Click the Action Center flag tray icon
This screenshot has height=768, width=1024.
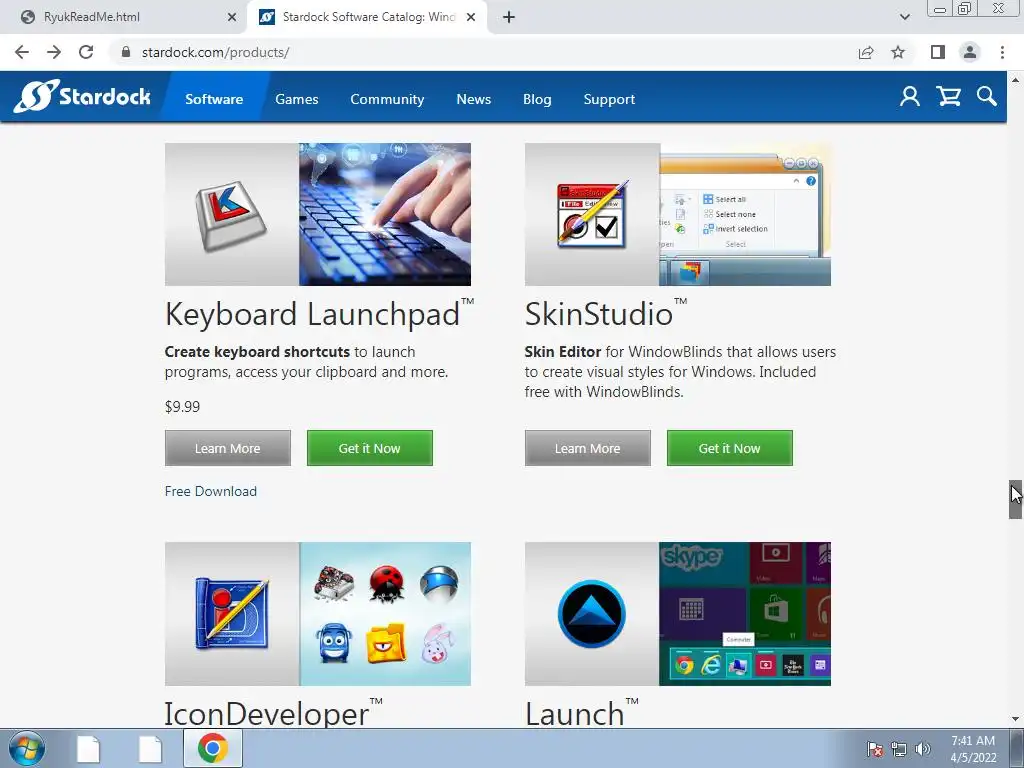click(x=874, y=749)
